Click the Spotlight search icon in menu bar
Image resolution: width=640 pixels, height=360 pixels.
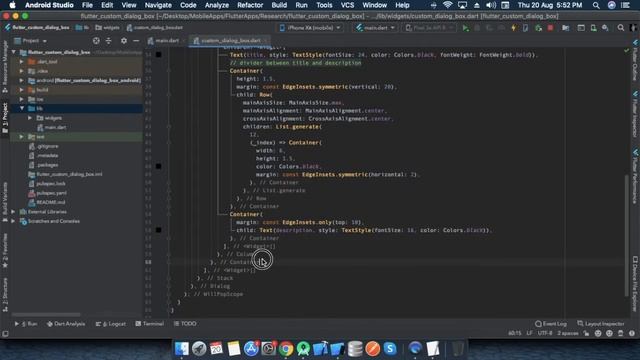(596, 5)
